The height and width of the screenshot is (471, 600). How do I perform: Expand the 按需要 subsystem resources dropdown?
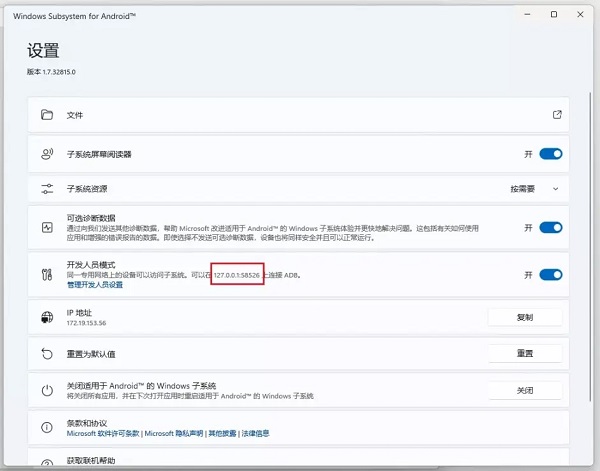535,188
